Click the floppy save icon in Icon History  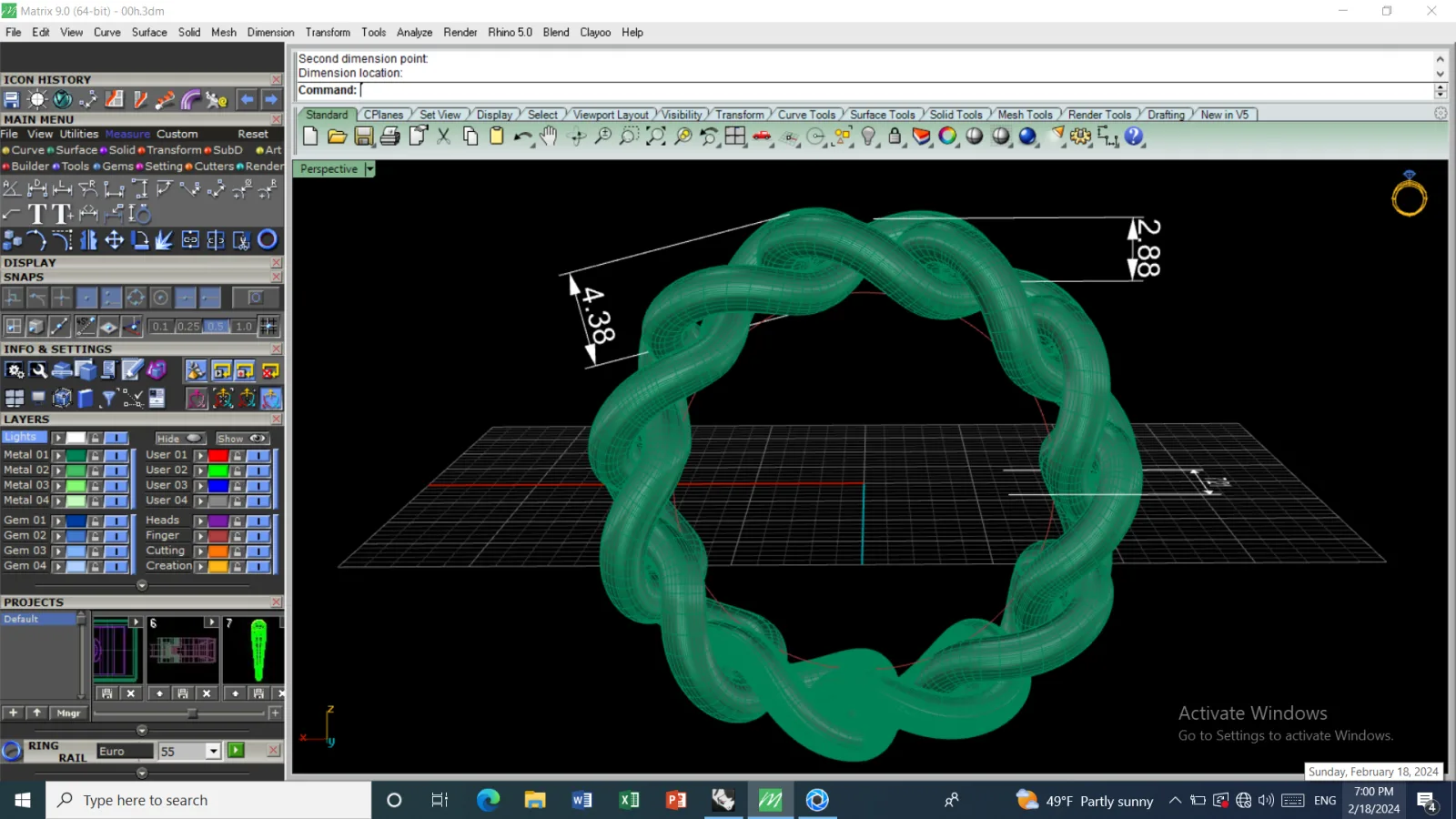(12, 99)
